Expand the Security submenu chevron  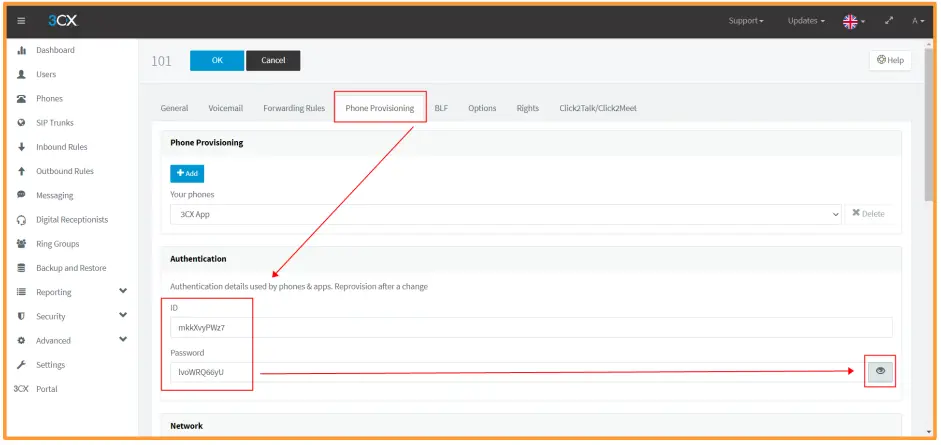(x=123, y=315)
